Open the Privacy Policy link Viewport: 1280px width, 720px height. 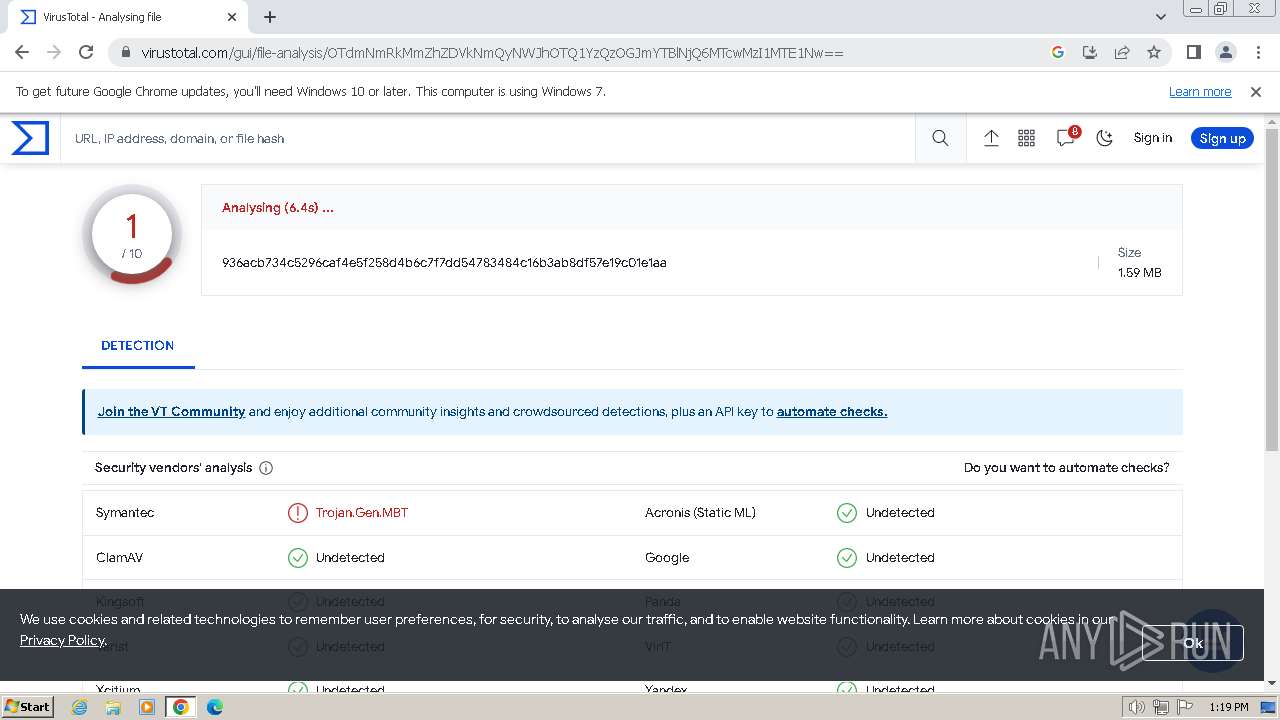[62, 640]
